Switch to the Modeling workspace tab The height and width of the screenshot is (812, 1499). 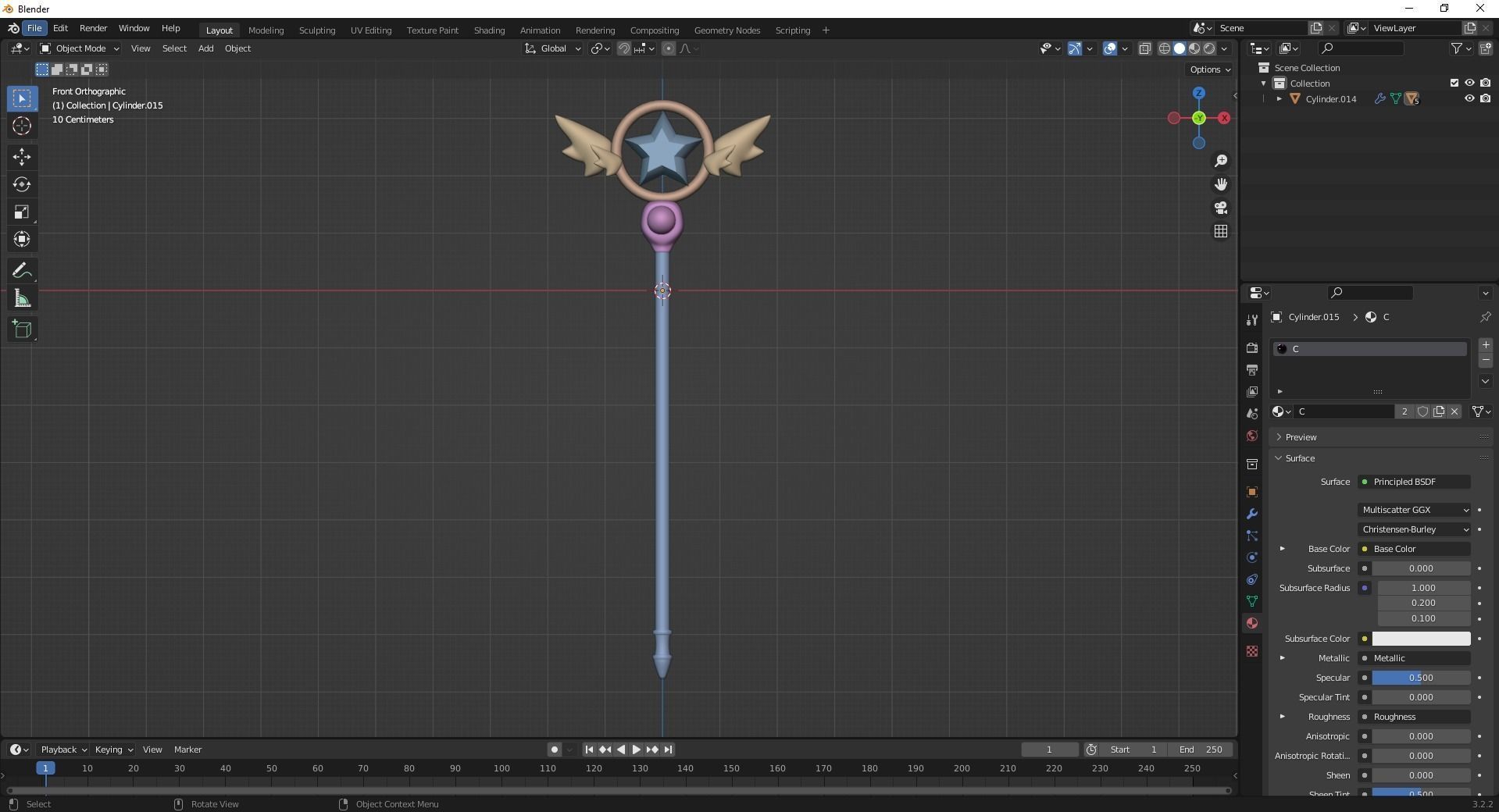click(266, 30)
